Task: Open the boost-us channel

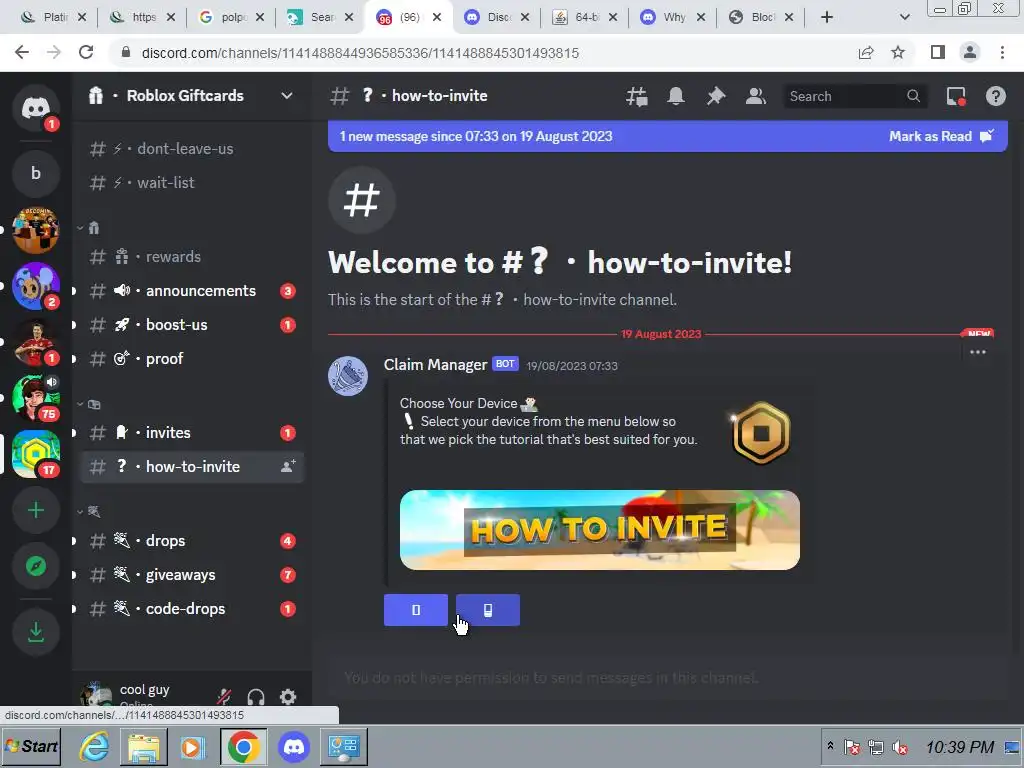Action: pyautogui.click(x=192, y=325)
